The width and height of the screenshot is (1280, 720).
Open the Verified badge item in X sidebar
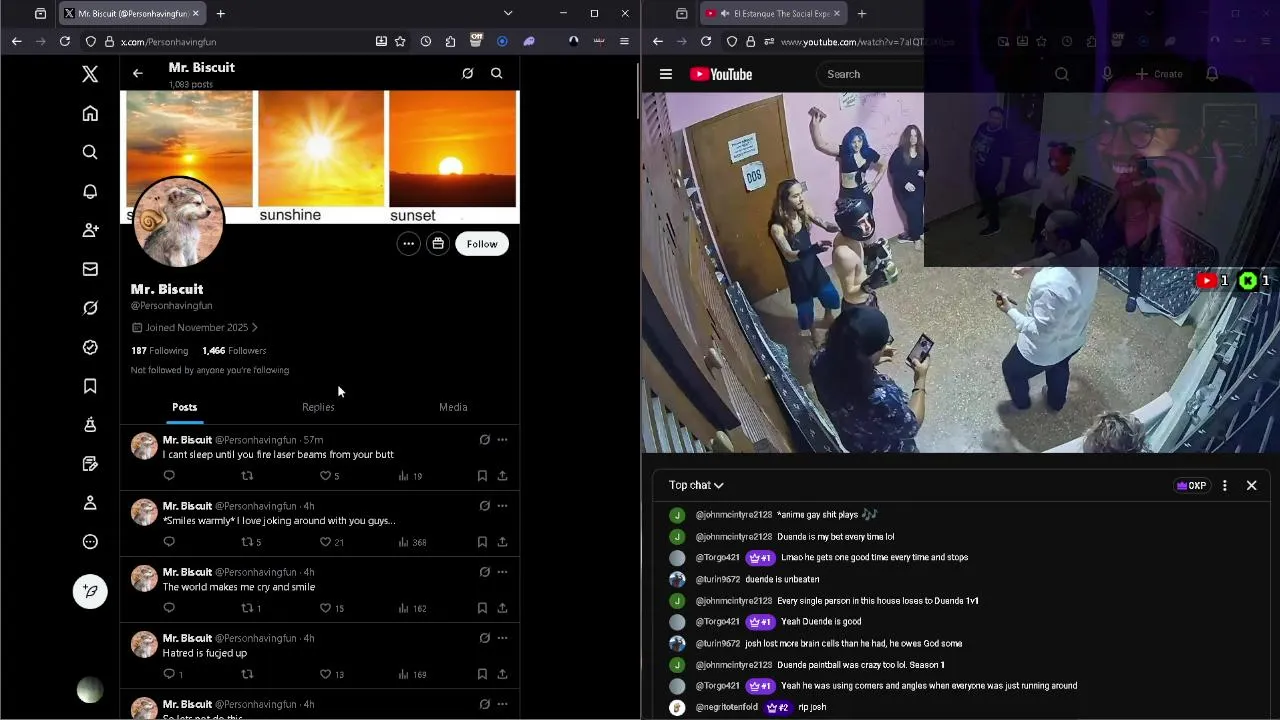pos(90,347)
